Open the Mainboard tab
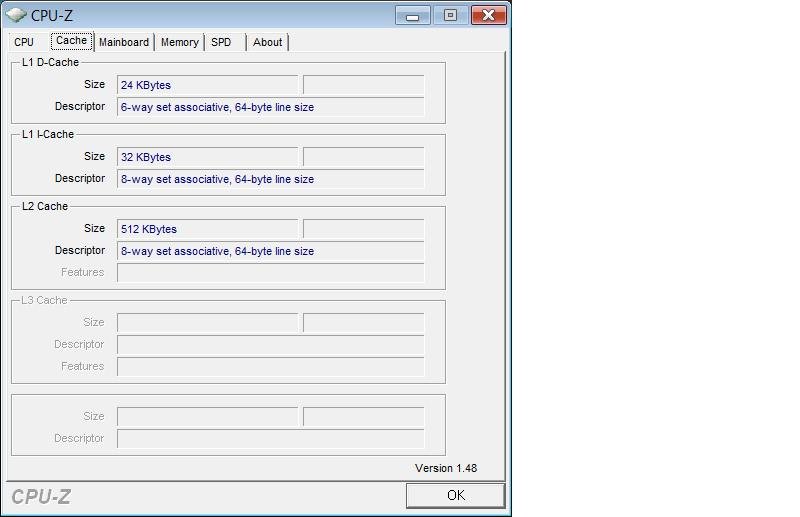The width and height of the screenshot is (800, 517). (x=124, y=42)
